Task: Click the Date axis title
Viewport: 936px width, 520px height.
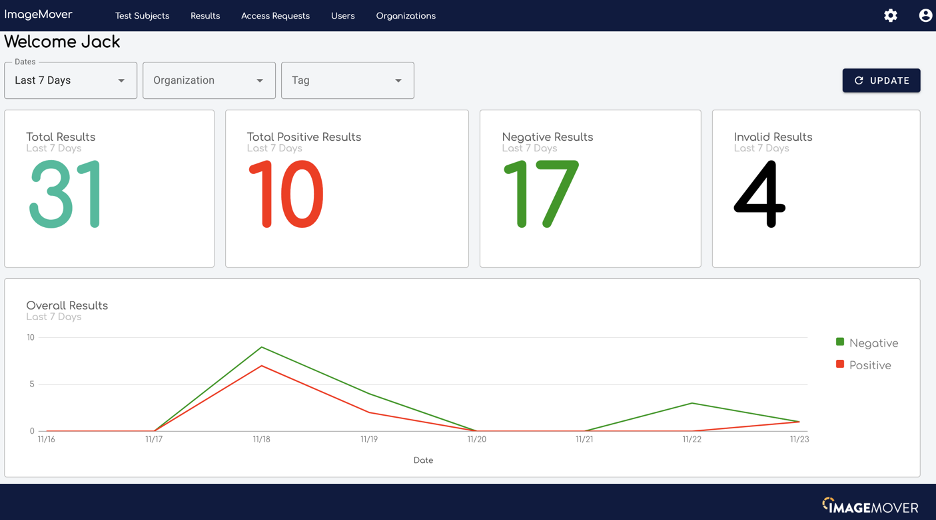Action: [x=423, y=460]
